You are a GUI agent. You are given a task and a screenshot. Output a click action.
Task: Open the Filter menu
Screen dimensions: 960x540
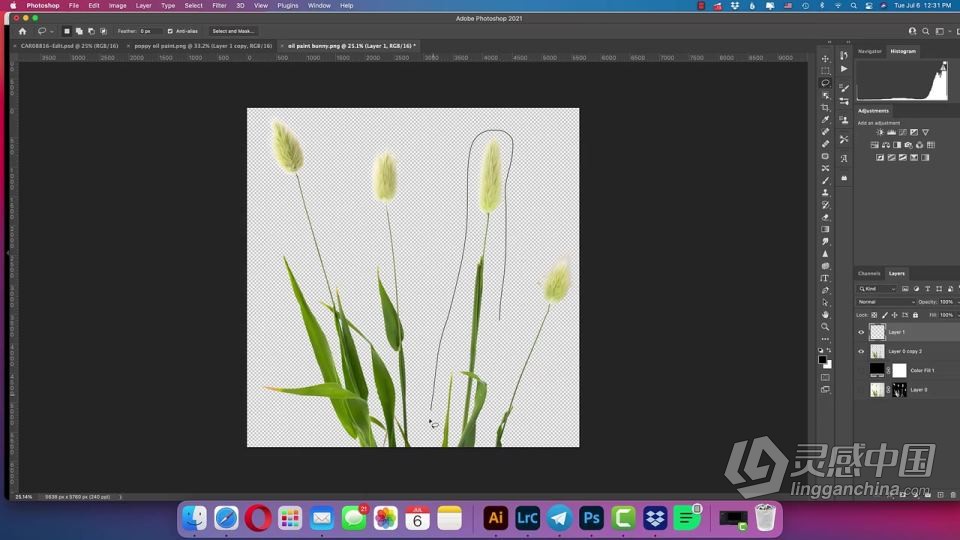click(219, 6)
